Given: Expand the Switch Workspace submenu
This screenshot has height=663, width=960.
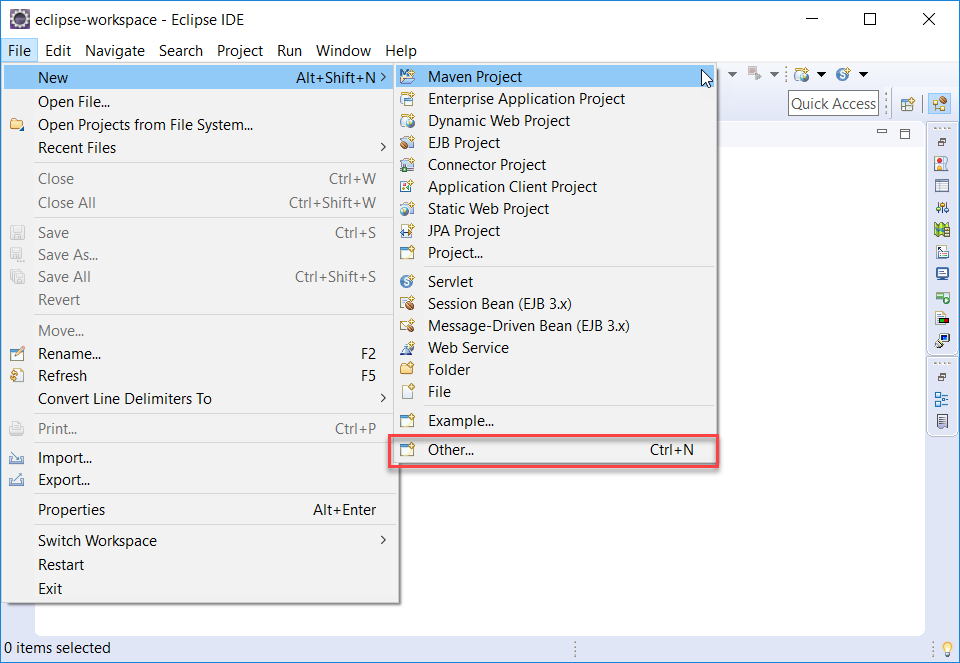Looking at the screenshot, I should [x=198, y=541].
